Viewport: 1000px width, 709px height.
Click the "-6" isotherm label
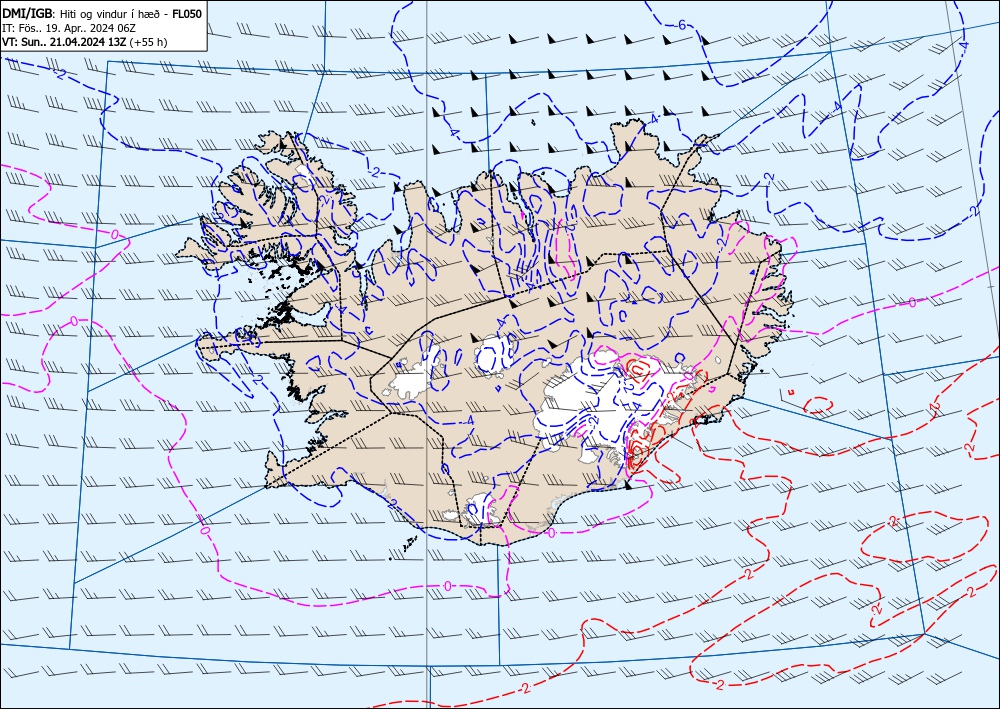point(679,25)
